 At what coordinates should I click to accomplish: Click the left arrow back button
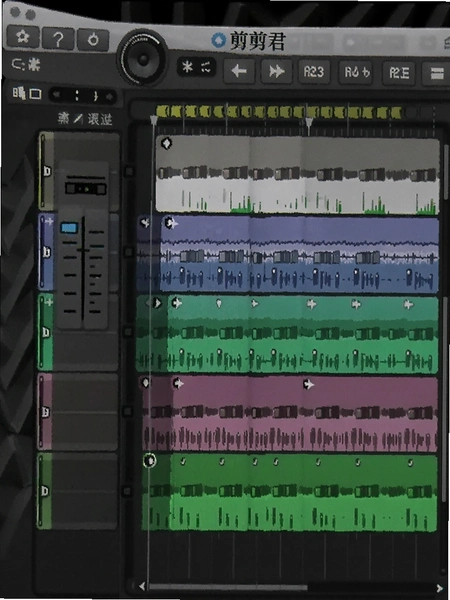pos(239,71)
